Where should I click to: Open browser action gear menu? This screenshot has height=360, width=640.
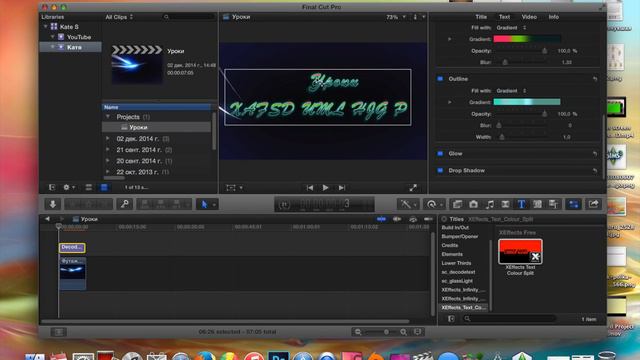point(68,187)
